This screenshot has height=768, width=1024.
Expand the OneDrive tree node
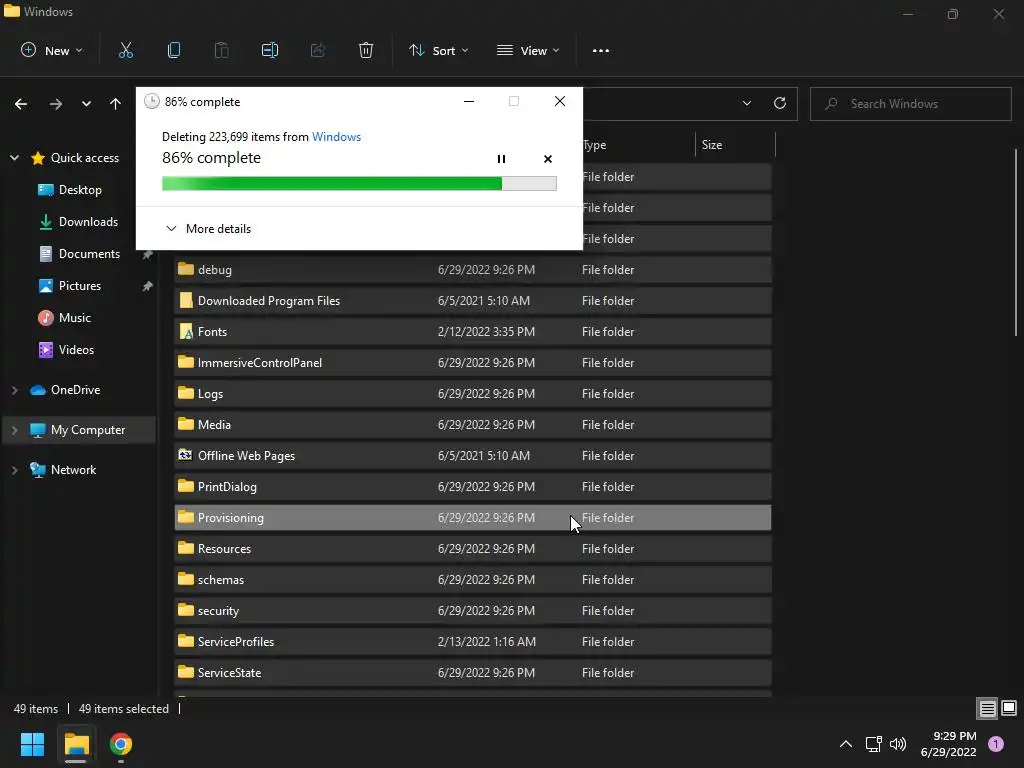pyautogui.click(x=14, y=390)
